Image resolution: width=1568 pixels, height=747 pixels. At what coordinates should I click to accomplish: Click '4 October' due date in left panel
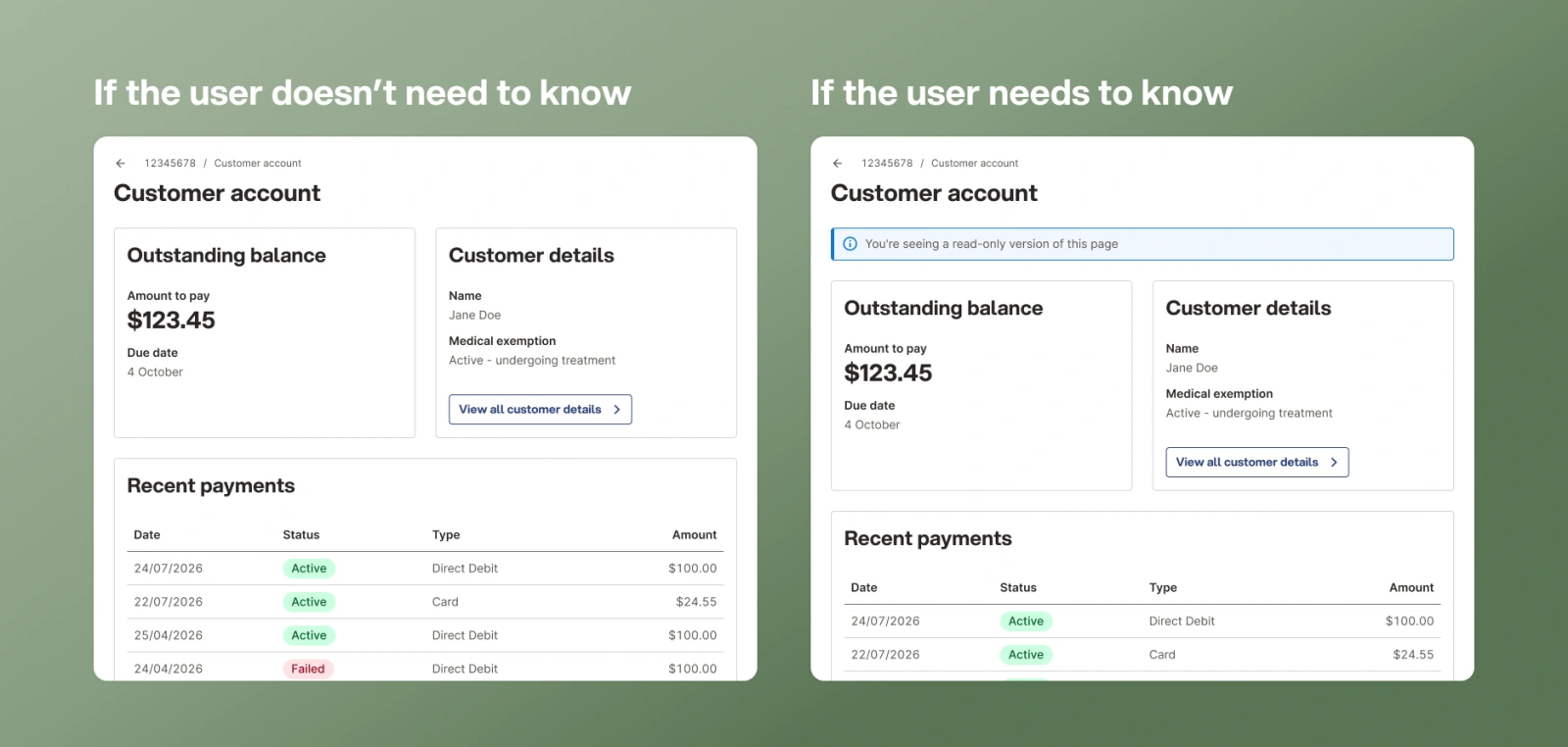155,373
